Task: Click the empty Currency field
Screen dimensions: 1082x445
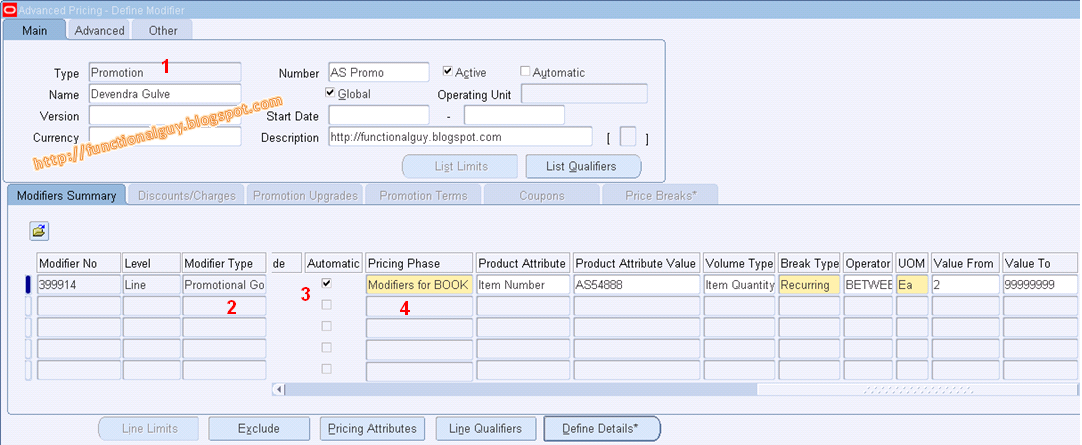Action: 165,137
